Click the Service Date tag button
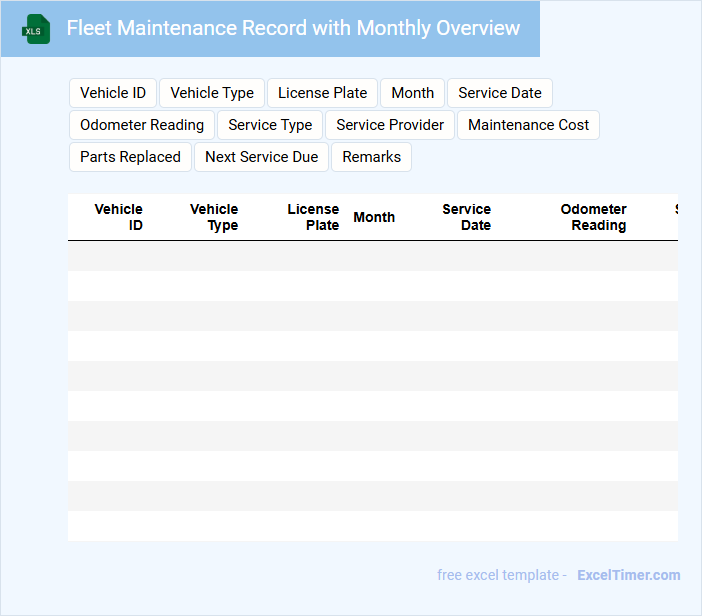The image size is (702, 616). [x=499, y=93]
